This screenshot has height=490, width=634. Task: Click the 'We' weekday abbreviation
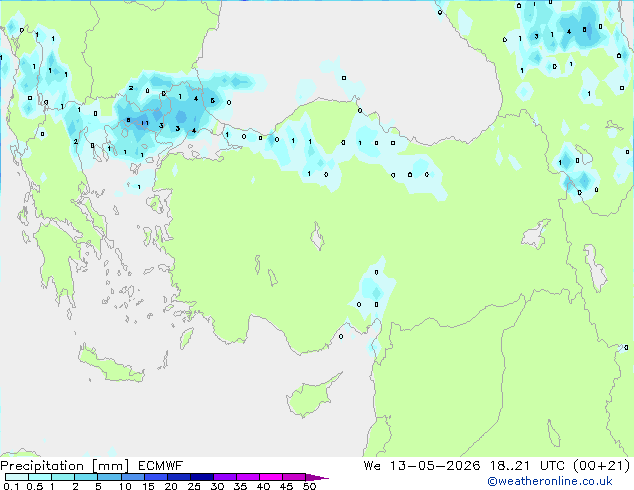point(372,466)
